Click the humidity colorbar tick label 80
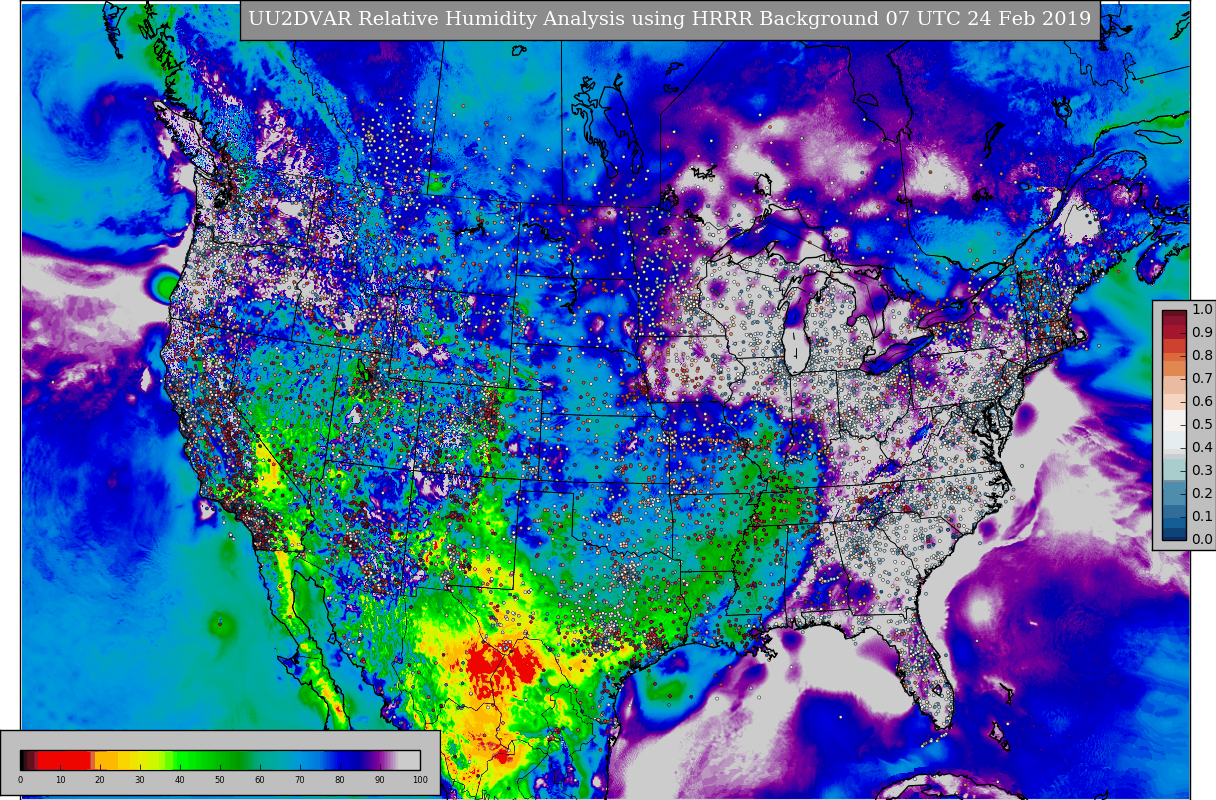The height and width of the screenshot is (800, 1216). pos(340,780)
